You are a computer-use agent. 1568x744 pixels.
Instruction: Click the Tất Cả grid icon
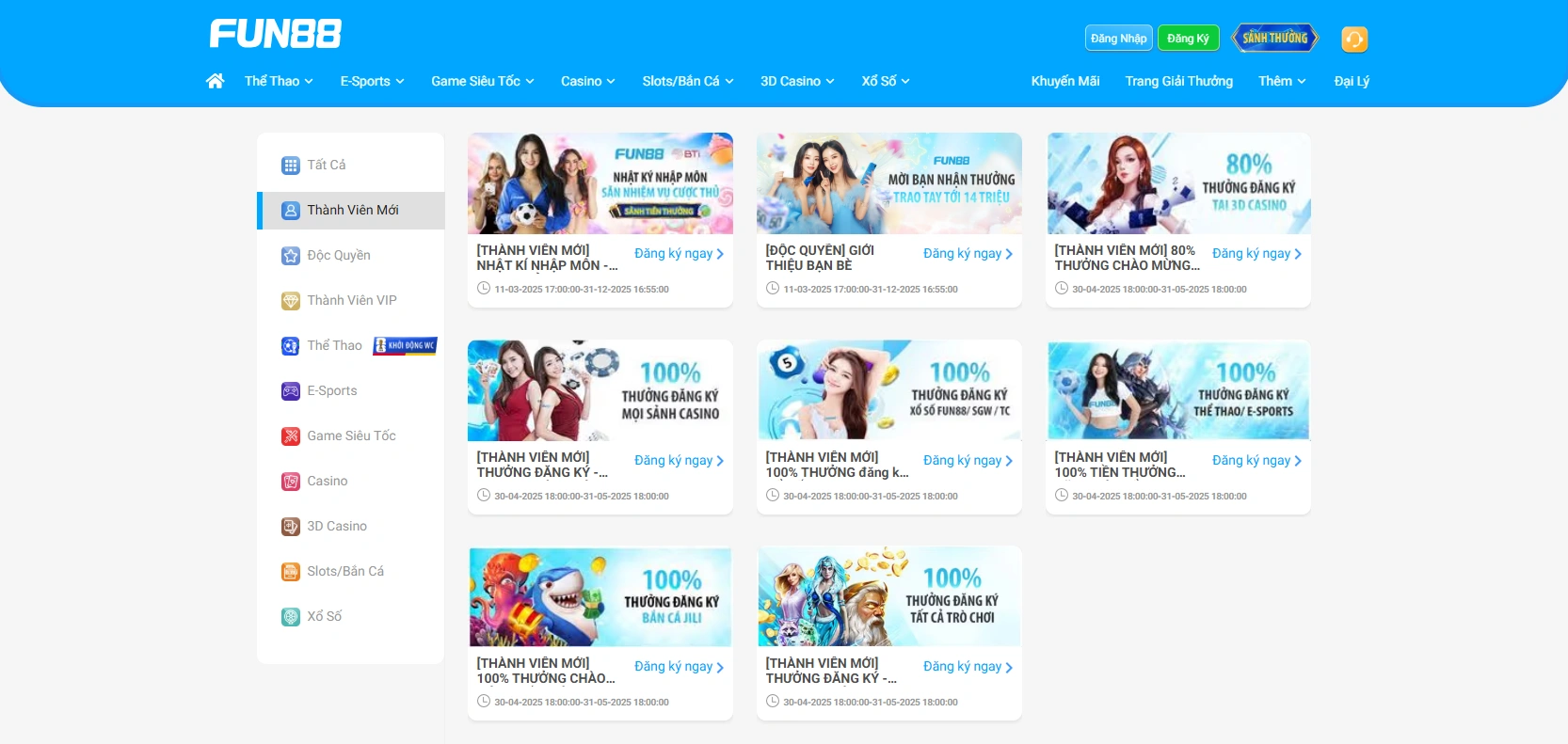pyautogui.click(x=291, y=166)
